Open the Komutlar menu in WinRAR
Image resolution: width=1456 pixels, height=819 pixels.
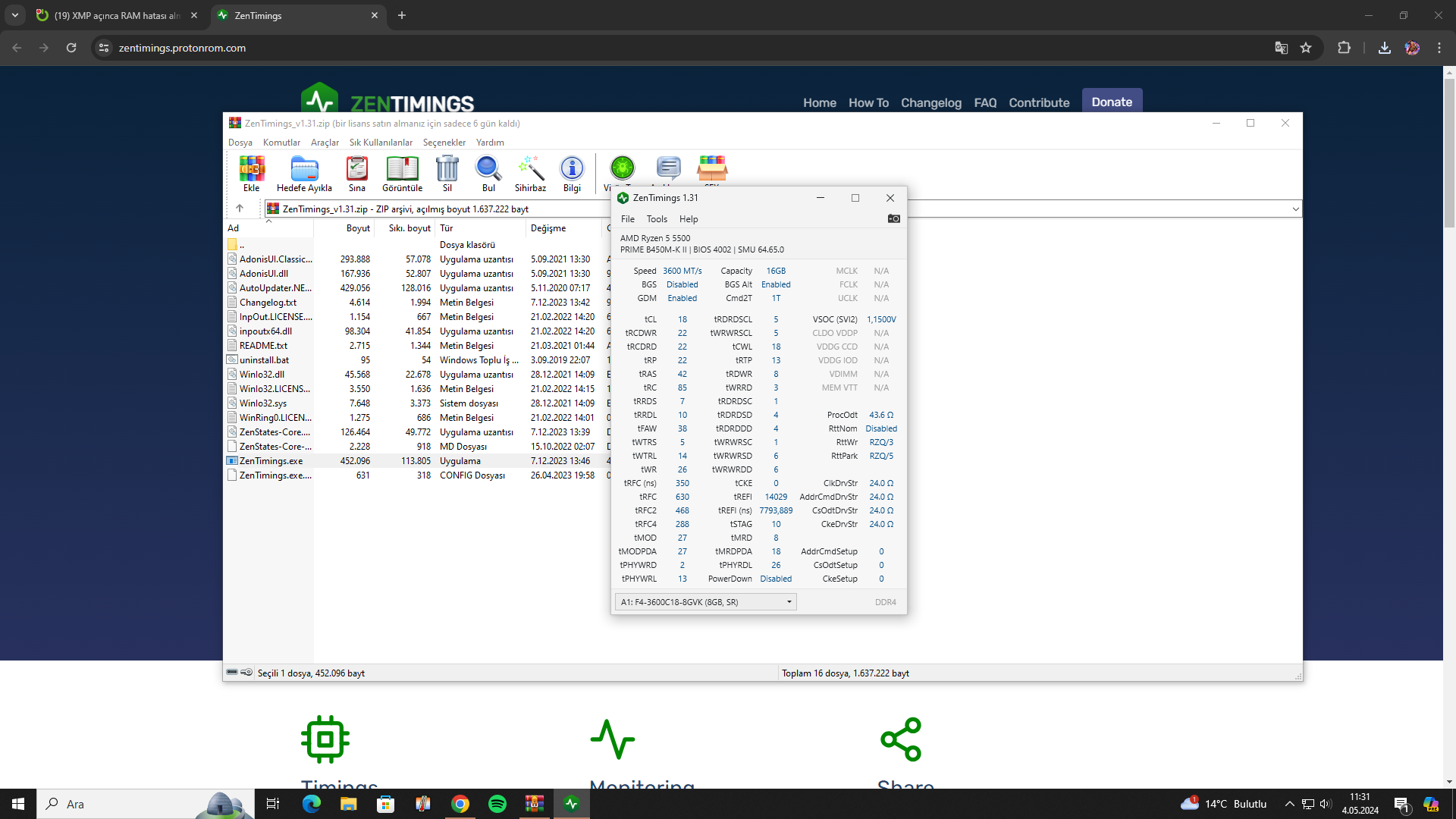click(281, 143)
